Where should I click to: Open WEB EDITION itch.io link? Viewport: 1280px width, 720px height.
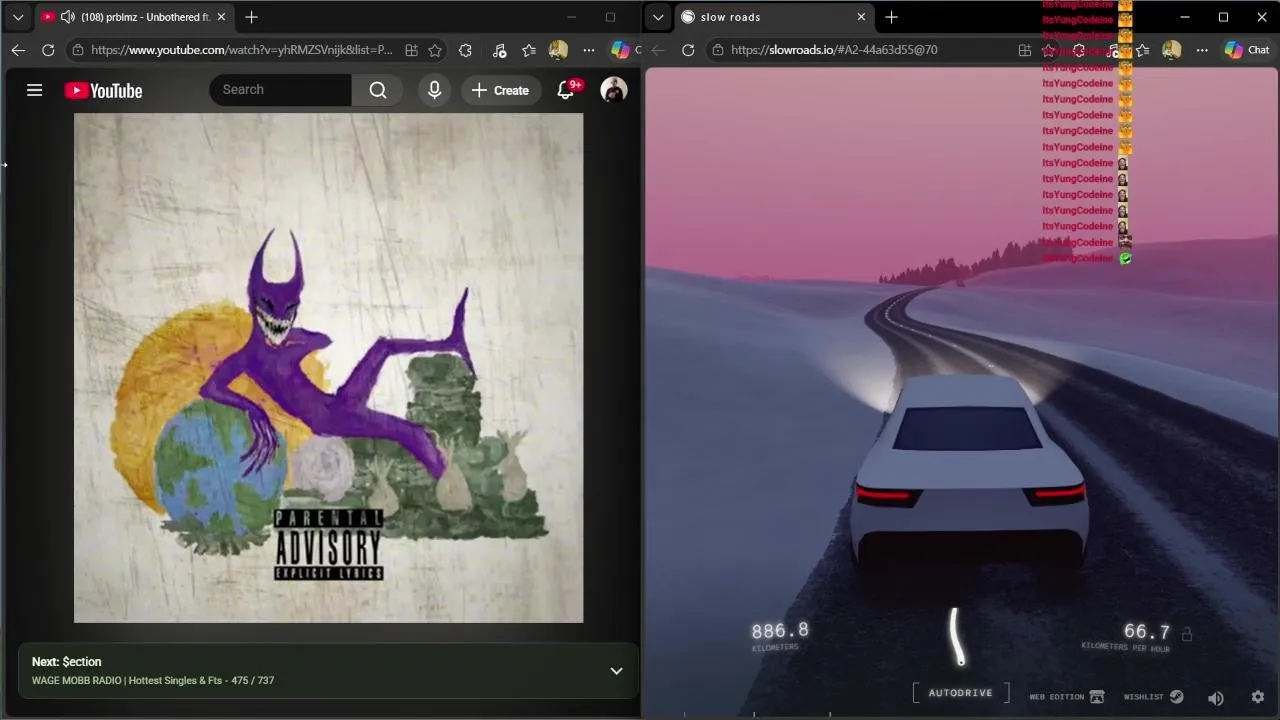[x=1066, y=697]
